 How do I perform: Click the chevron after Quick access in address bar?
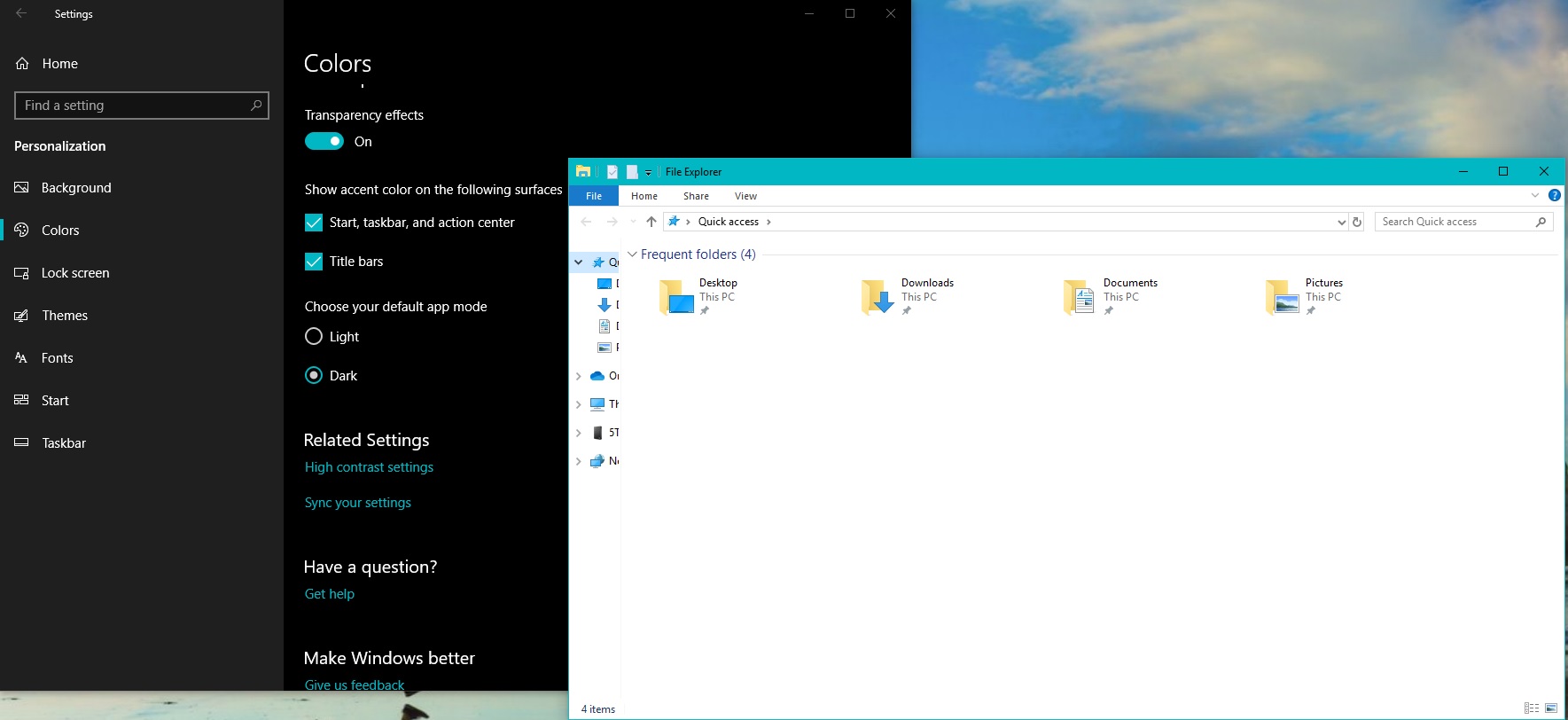768,222
